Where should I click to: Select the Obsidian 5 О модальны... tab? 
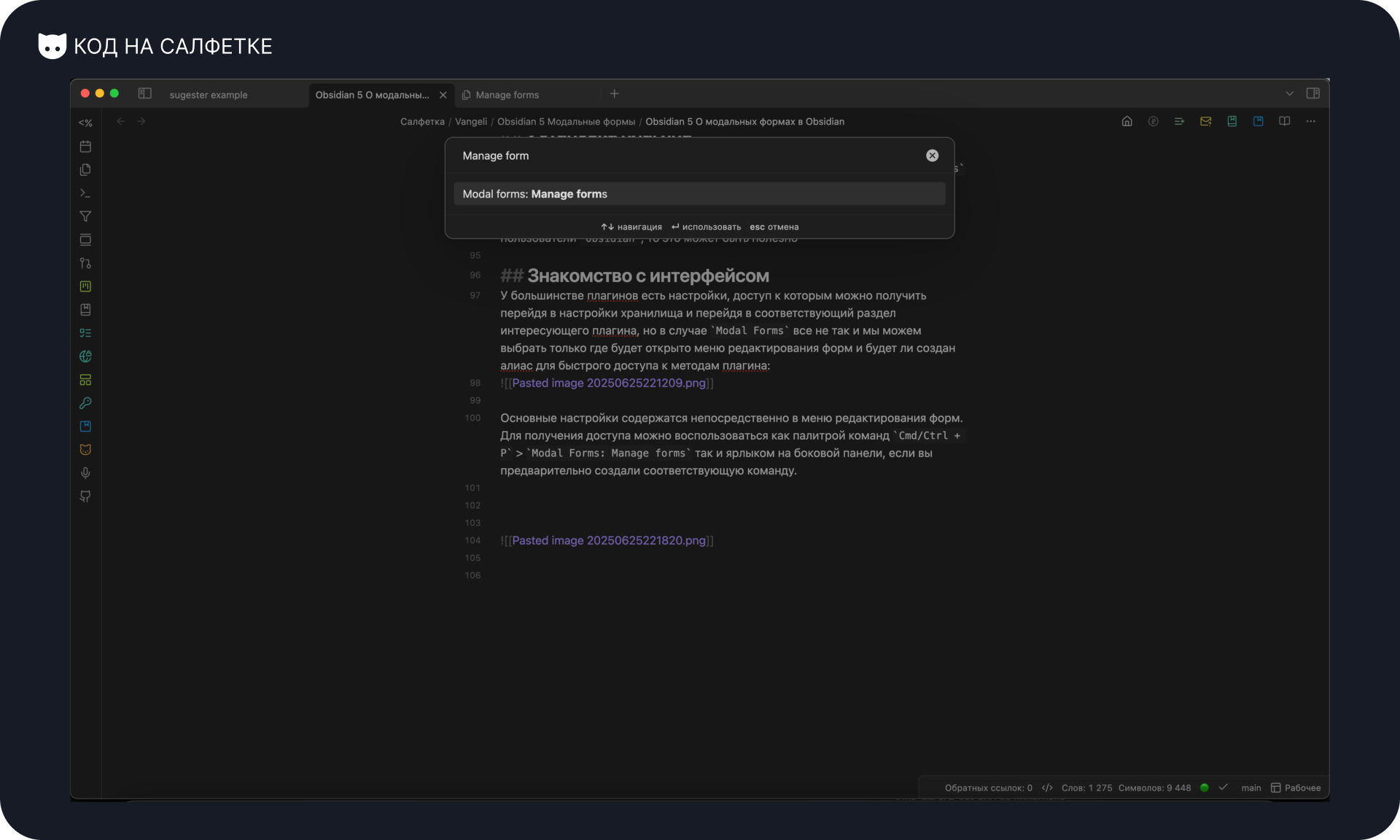click(x=372, y=95)
